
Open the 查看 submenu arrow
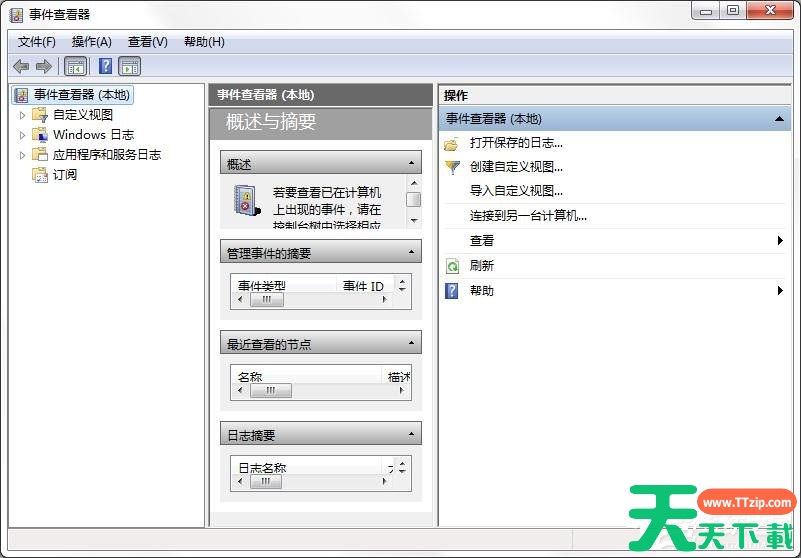point(780,240)
